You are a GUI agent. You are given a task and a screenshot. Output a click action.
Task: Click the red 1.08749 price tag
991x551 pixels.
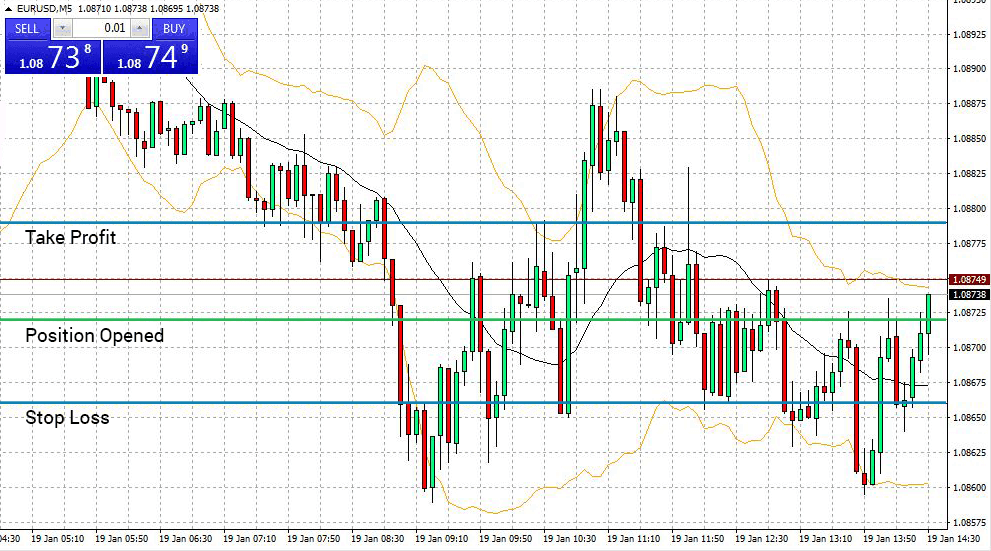[969, 279]
